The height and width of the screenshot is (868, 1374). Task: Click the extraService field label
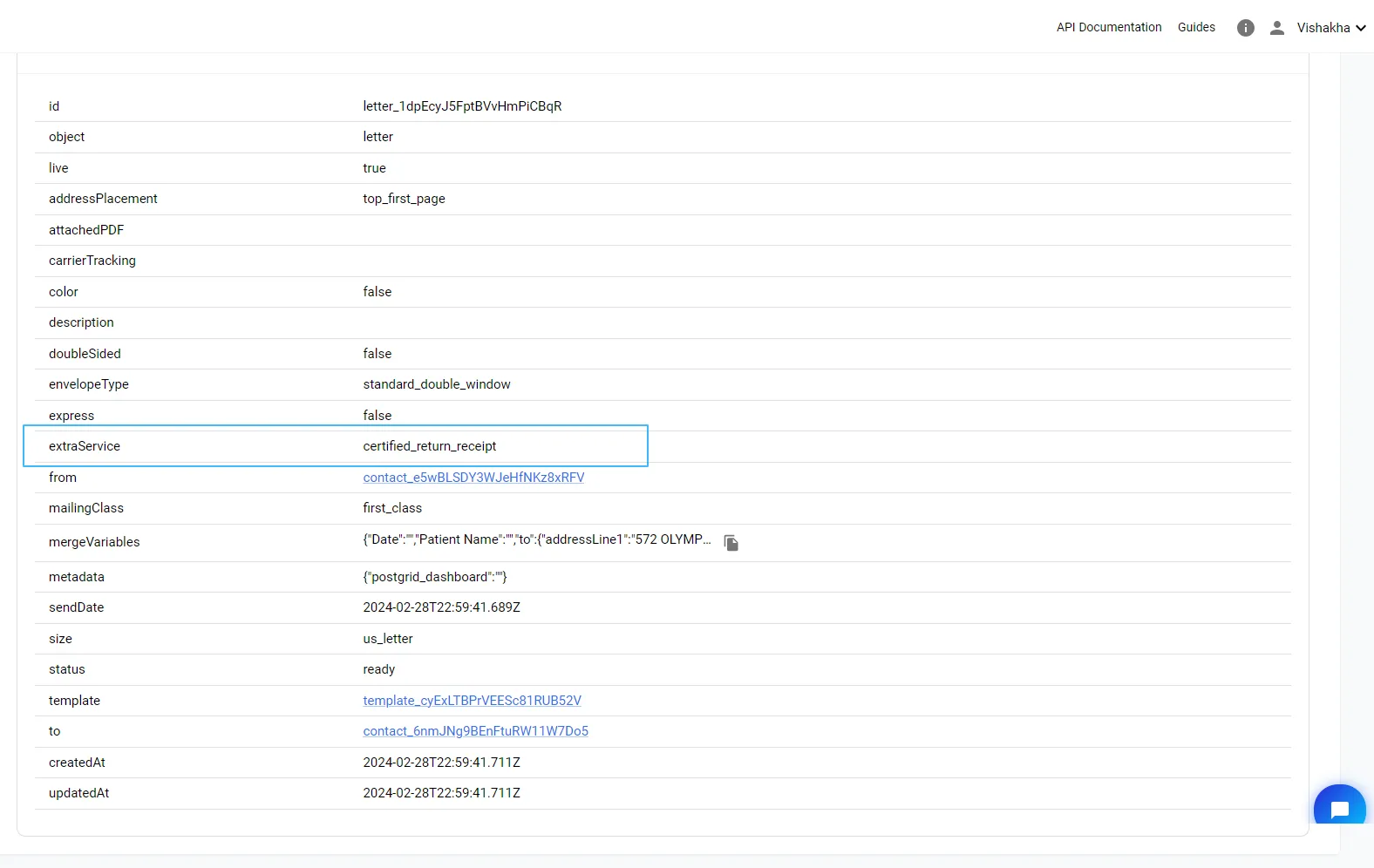85,446
